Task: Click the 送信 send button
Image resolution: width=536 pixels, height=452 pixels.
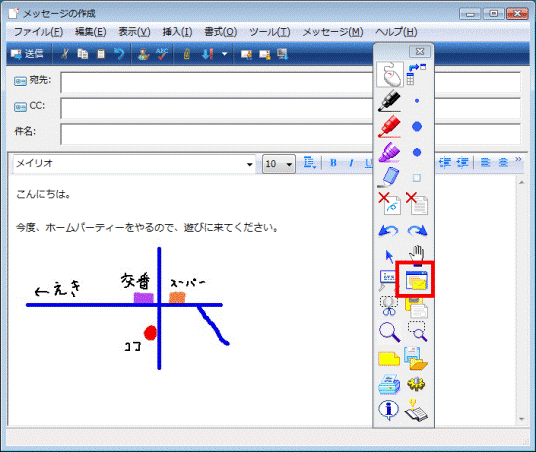Action: 27,54
